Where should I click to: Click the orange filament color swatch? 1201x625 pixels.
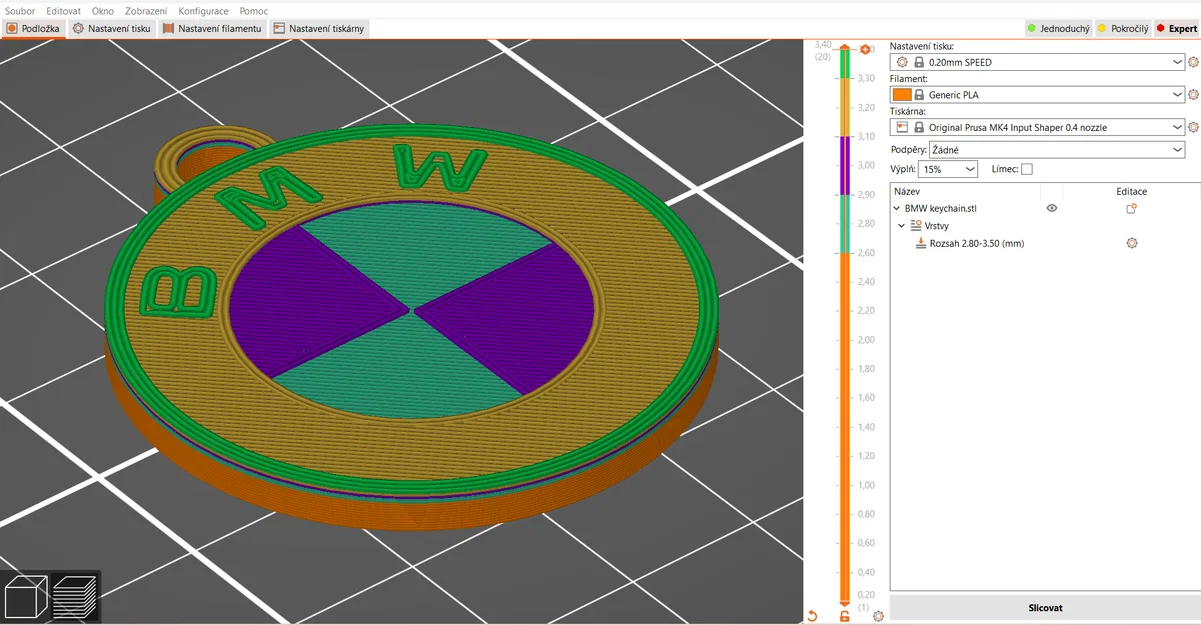point(902,95)
